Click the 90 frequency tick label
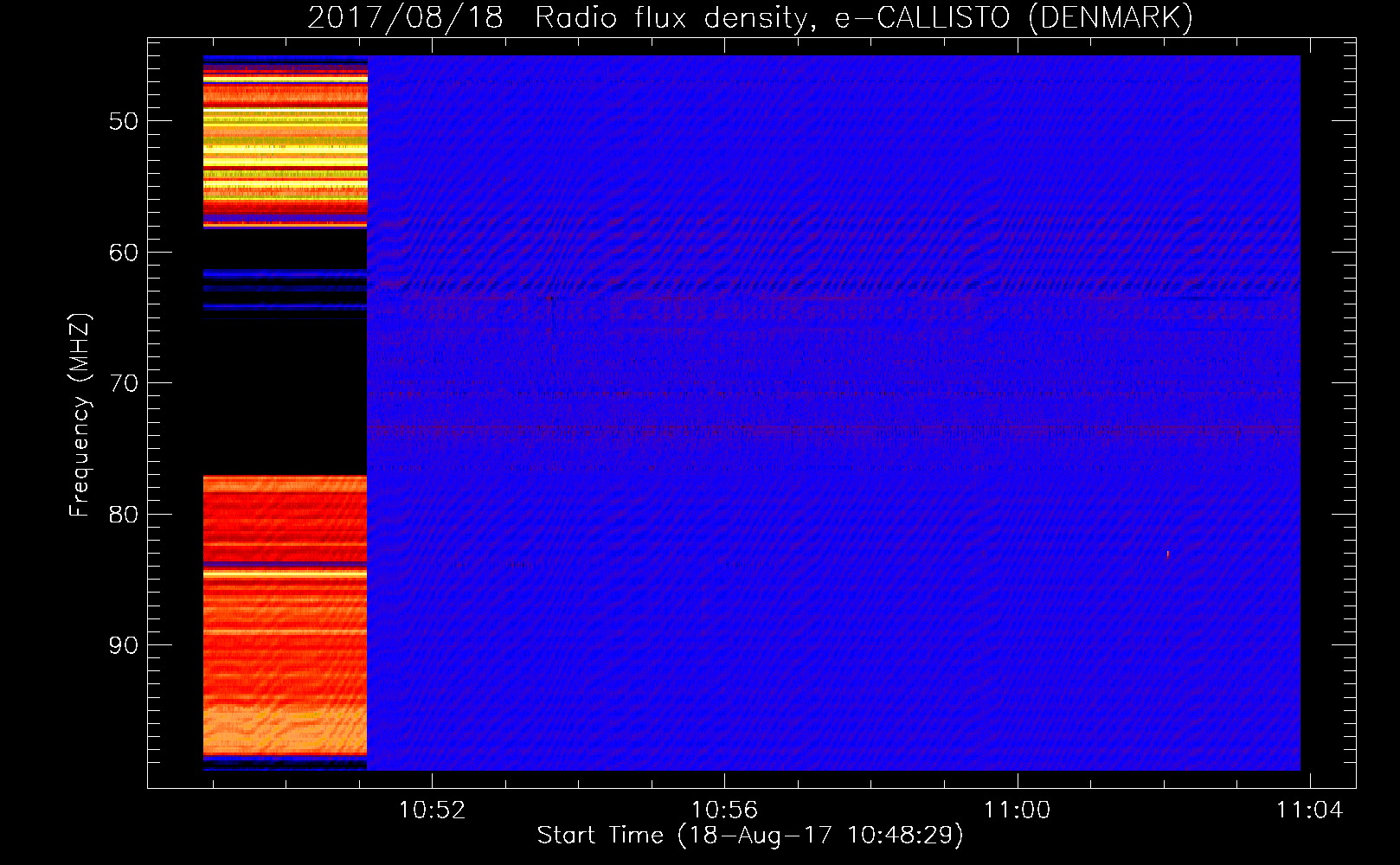 coord(124,645)
